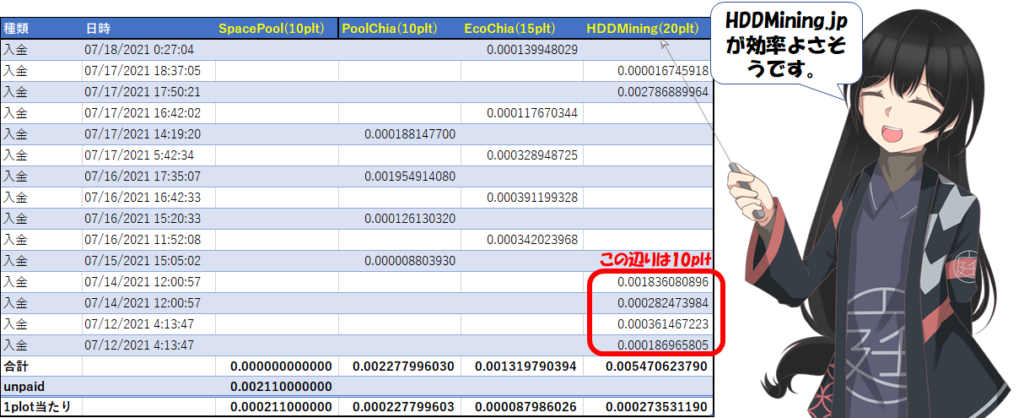Select SpacePool total 0.000000000000
This screenshot has height=418, width=1024.
point(281,366)
